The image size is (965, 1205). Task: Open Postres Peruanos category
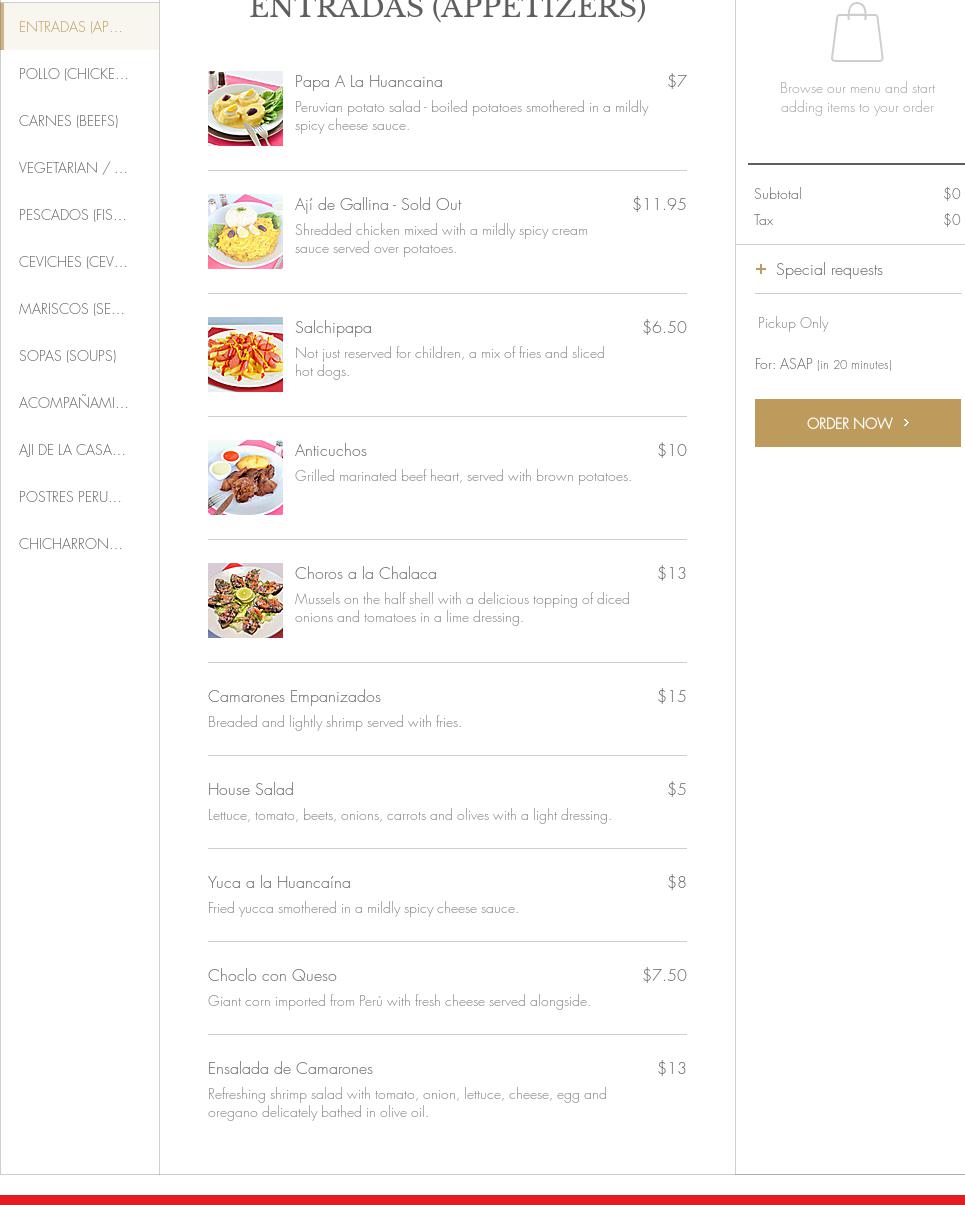70,497
